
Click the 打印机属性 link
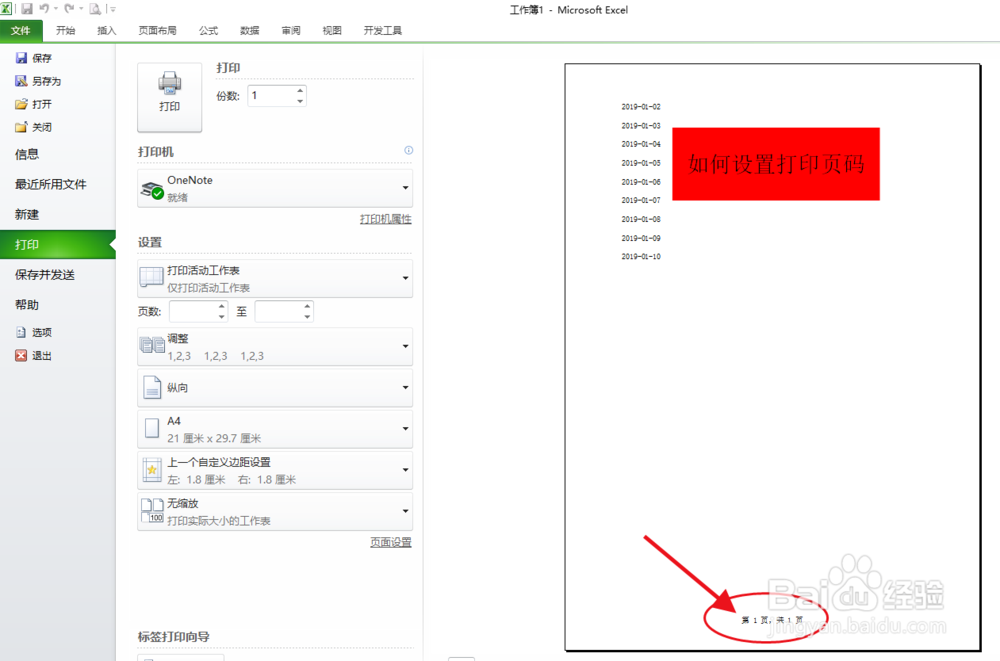click(385, 218)
